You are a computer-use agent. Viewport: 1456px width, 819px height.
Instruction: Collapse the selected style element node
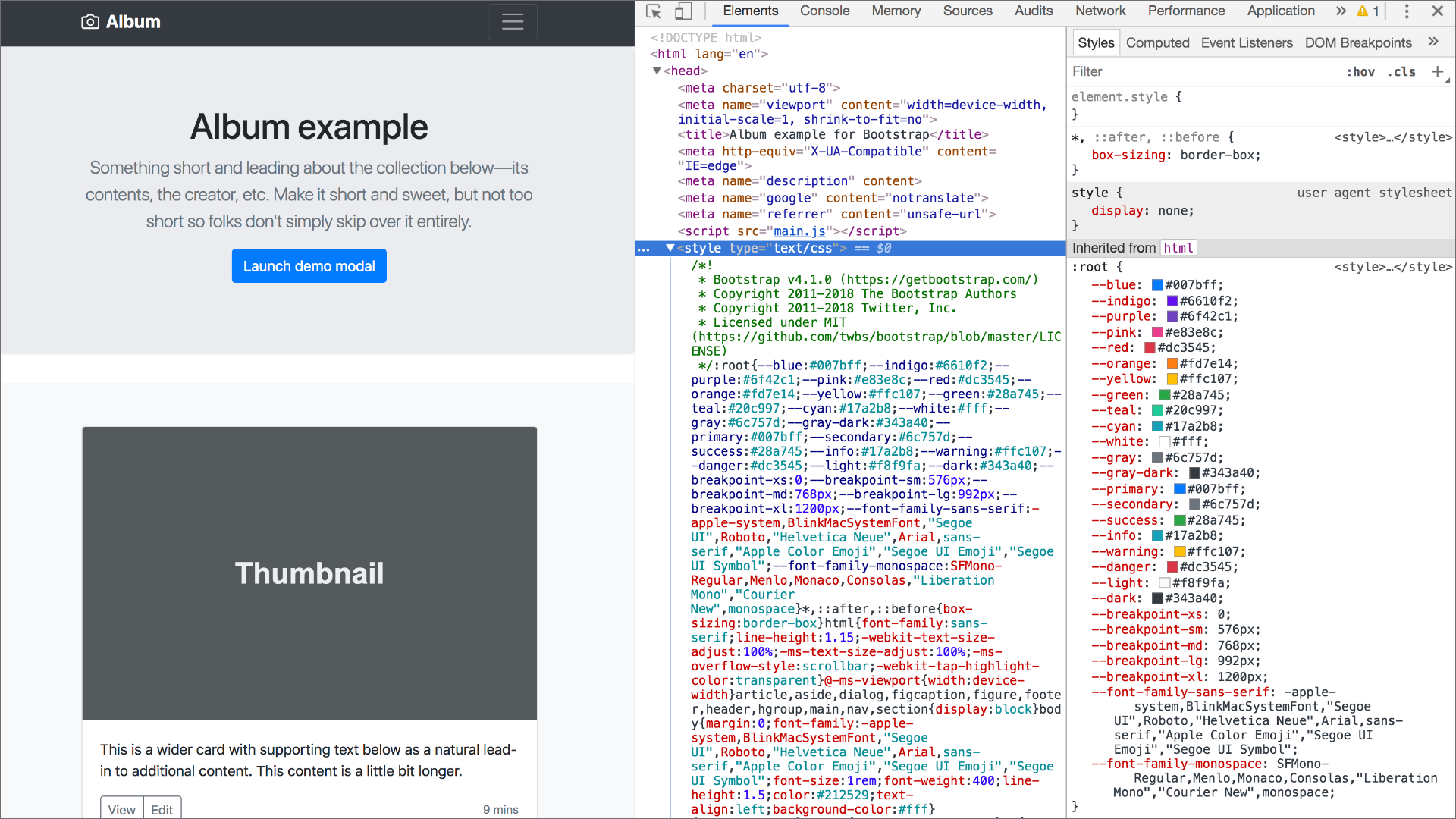pos(670,248)
